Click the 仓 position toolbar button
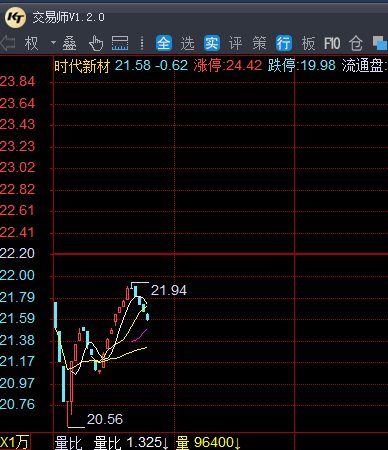 [x=356, y=44]
